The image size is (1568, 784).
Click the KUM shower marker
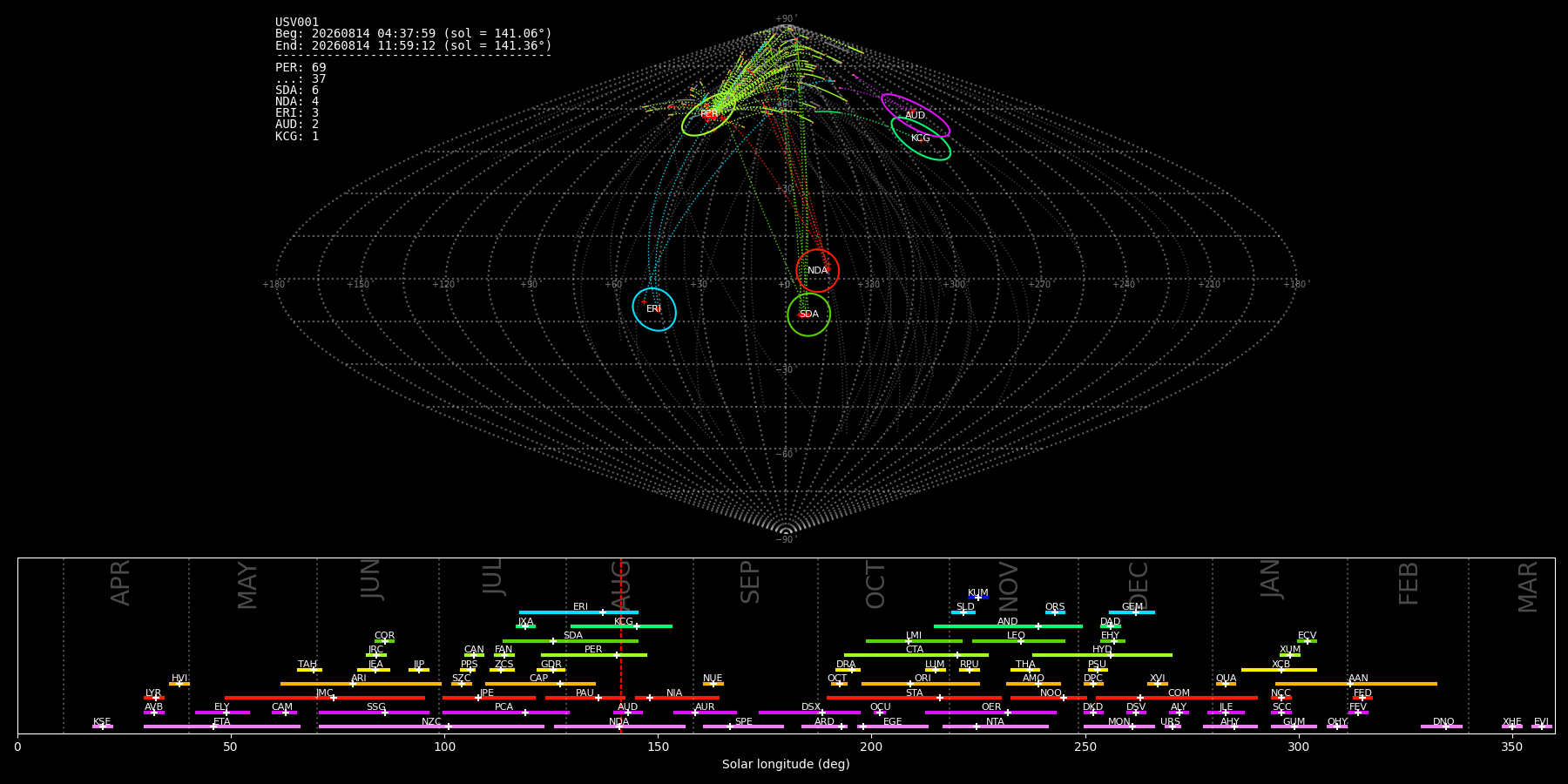point(977,598)
